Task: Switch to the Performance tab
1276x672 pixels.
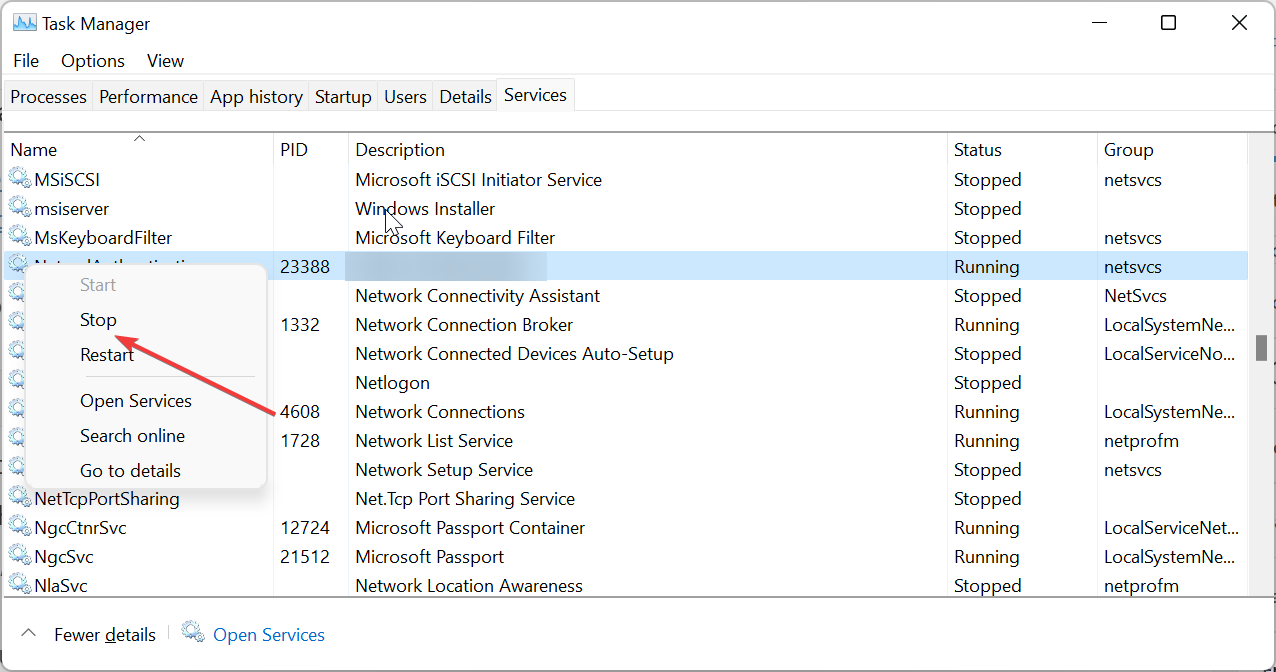Action: (148, 97)
